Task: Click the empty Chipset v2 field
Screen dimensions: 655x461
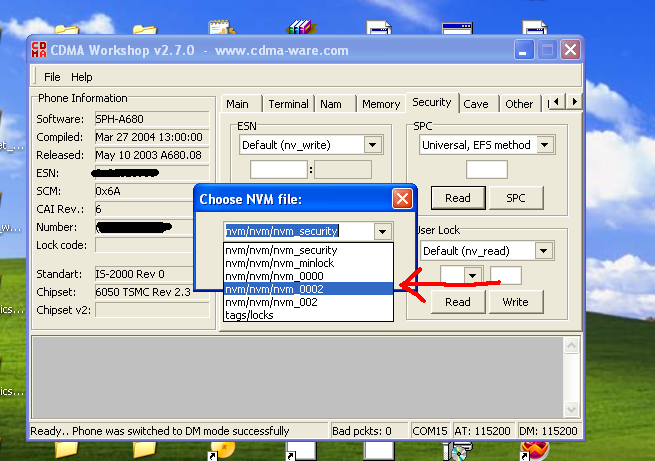Action: click(x=152, y=310)
